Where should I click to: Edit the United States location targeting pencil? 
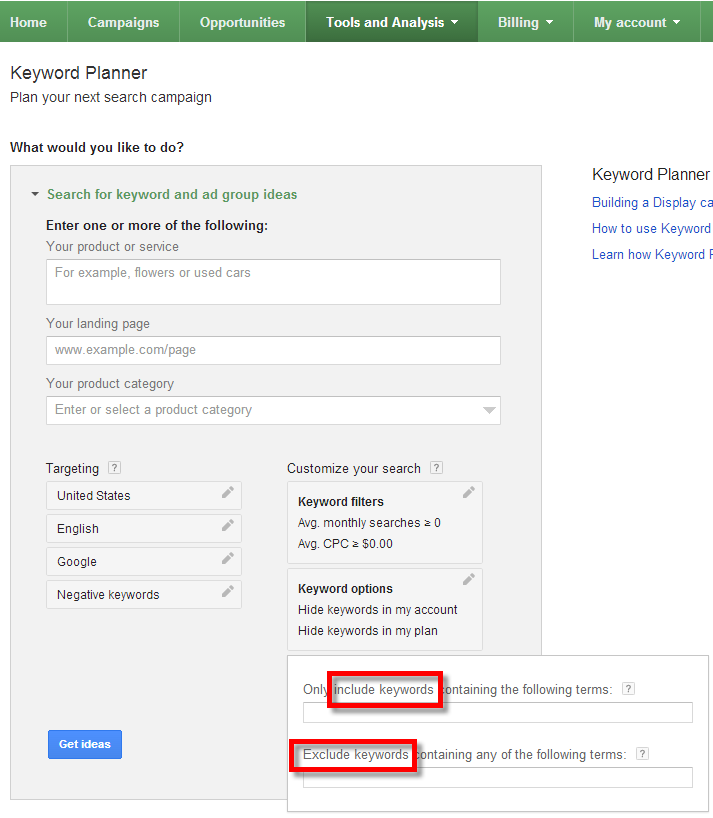[228, 492]
